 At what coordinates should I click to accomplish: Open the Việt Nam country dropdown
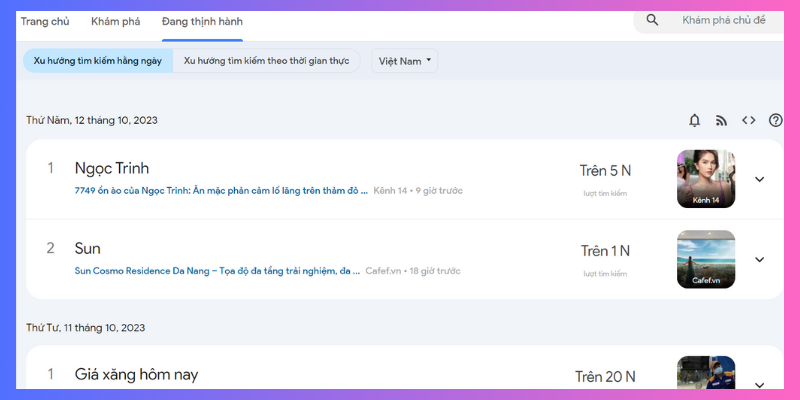[405, 61]
